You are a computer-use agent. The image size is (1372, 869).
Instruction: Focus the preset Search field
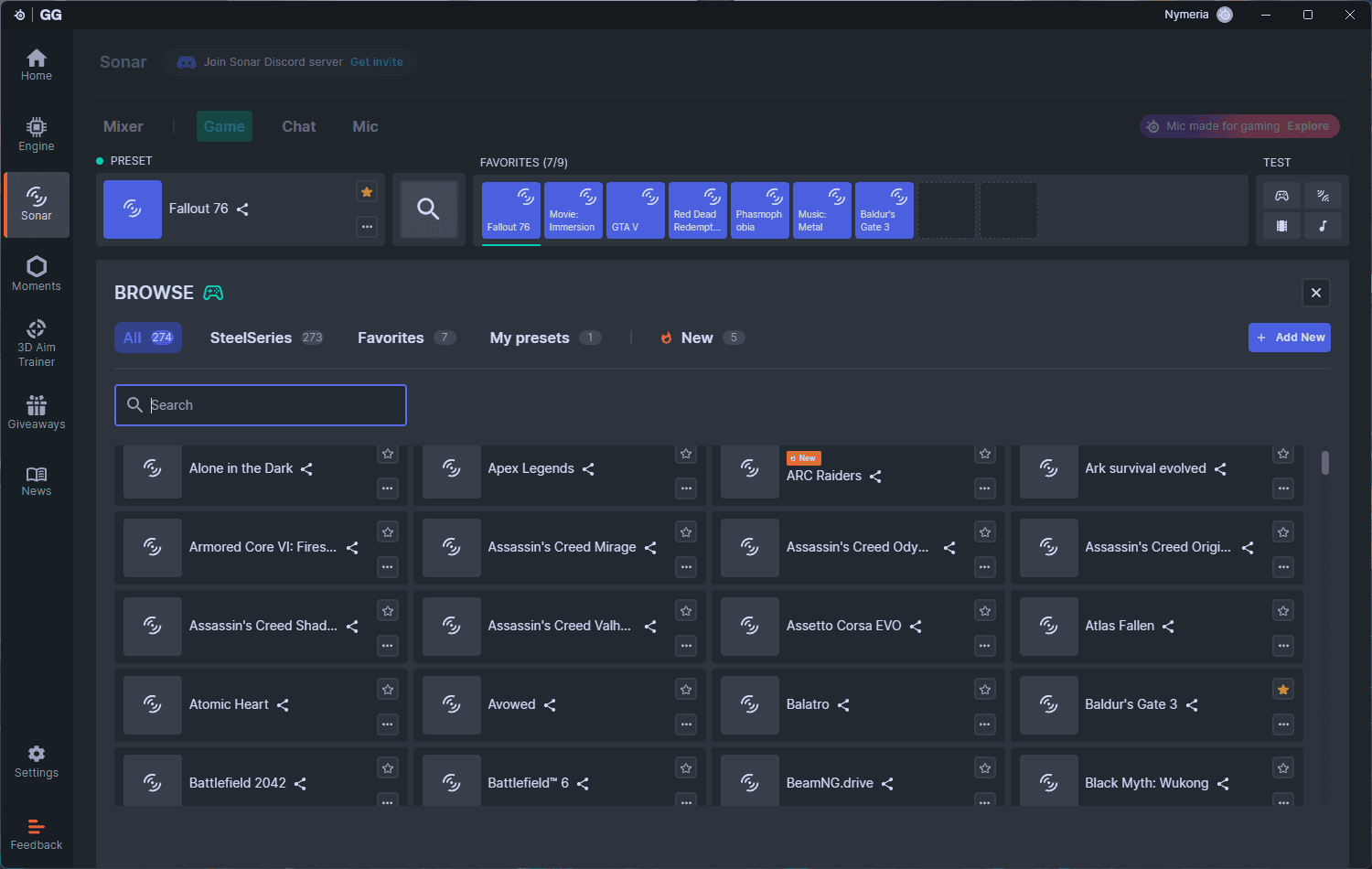pyautogui.click(x=261, y=405)
